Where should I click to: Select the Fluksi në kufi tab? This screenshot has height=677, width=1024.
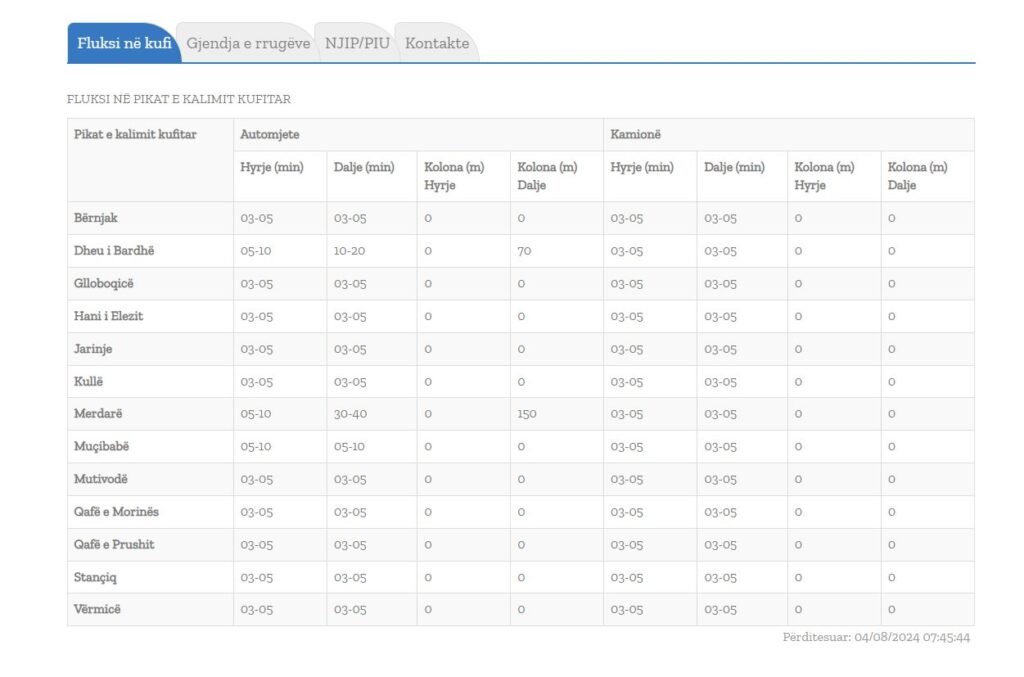[x=124, y=43]
